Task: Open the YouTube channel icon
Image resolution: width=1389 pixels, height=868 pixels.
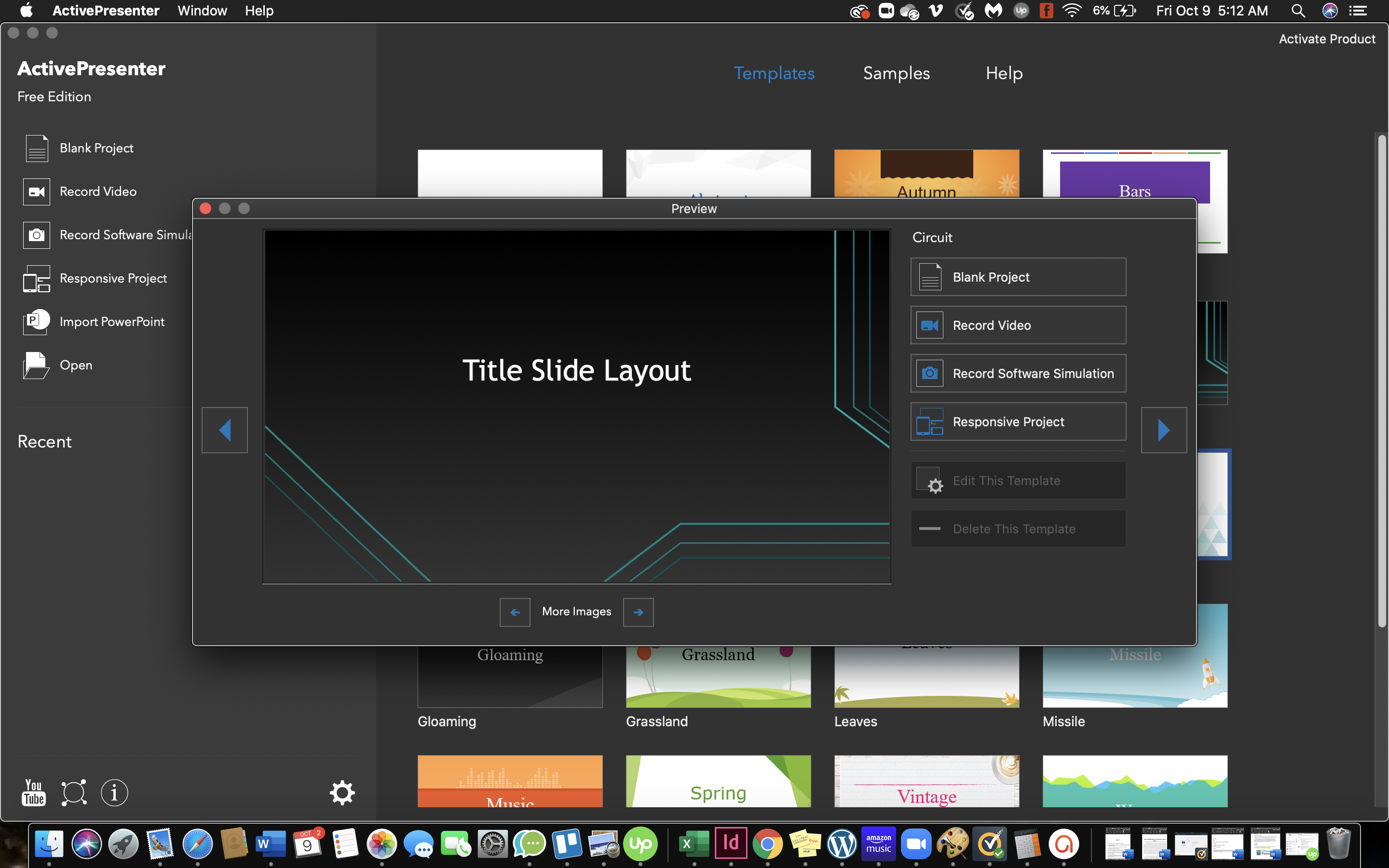Action: coord(34,793)
